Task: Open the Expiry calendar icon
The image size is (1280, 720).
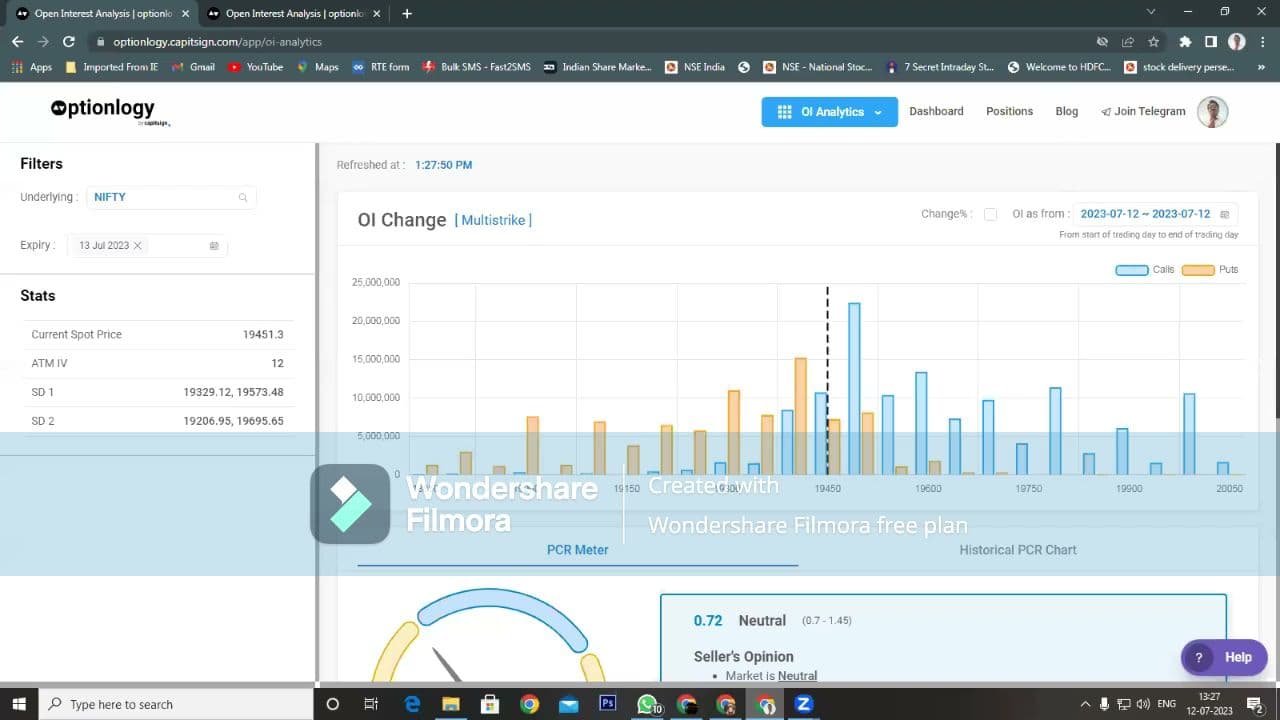Action: pyautogui.click(x=214, y=246)
